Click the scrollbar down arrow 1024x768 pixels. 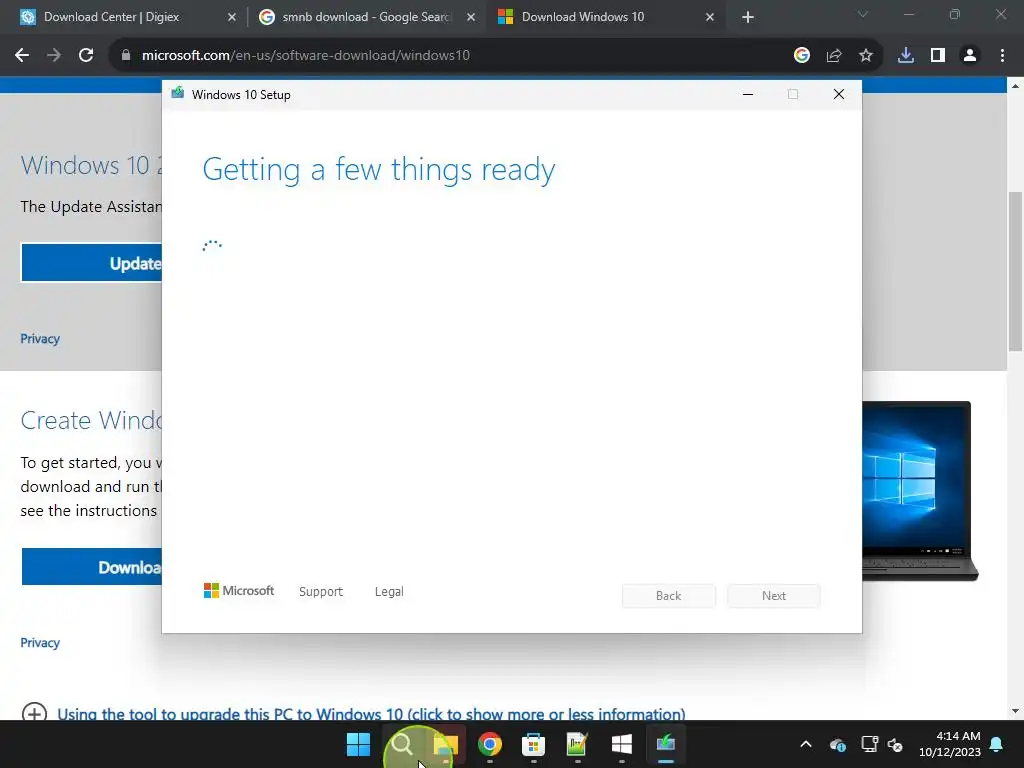point(1015,711)
